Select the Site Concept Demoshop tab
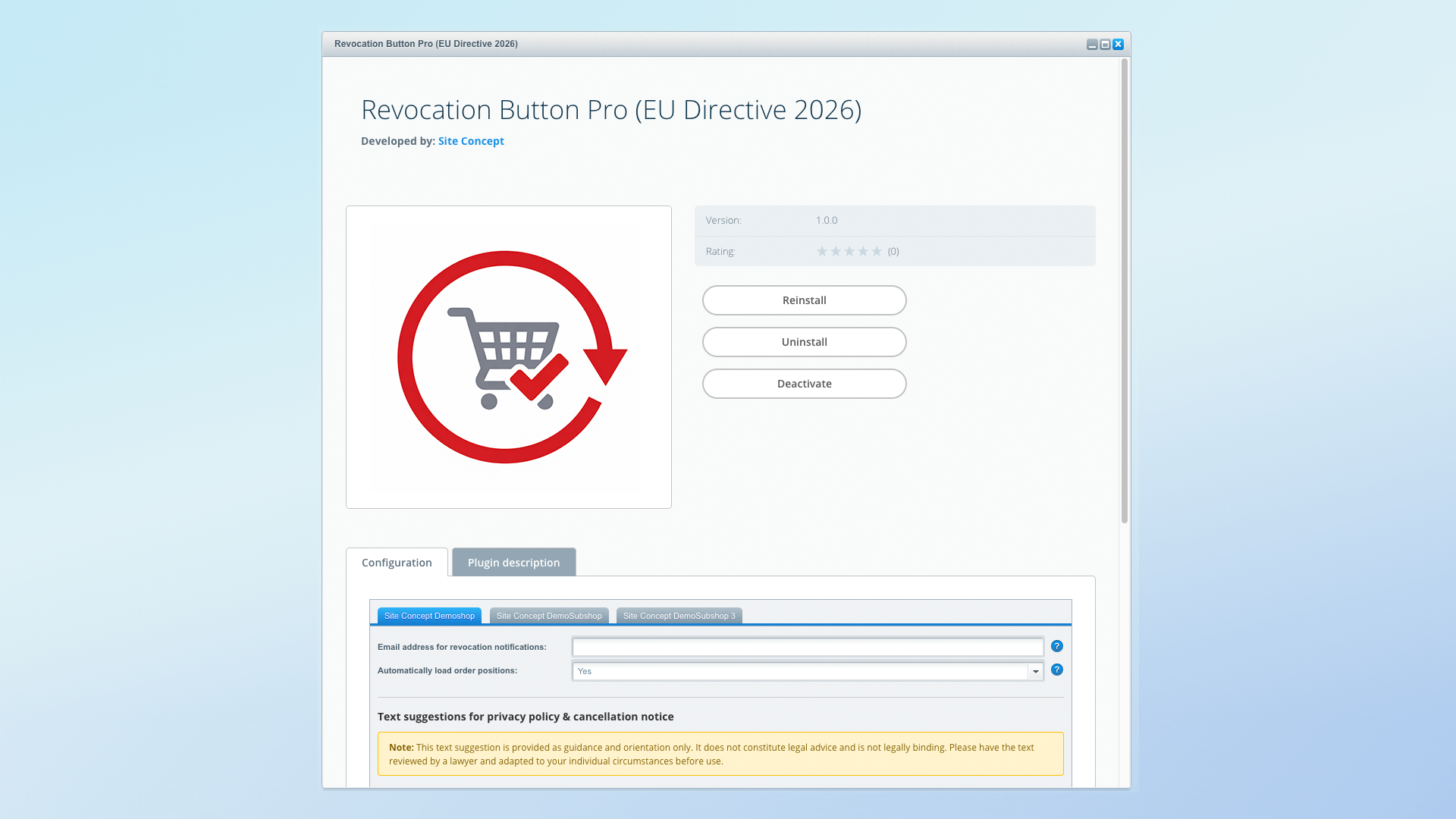Screen dimensions: 1456x819 tap(429, 616)
